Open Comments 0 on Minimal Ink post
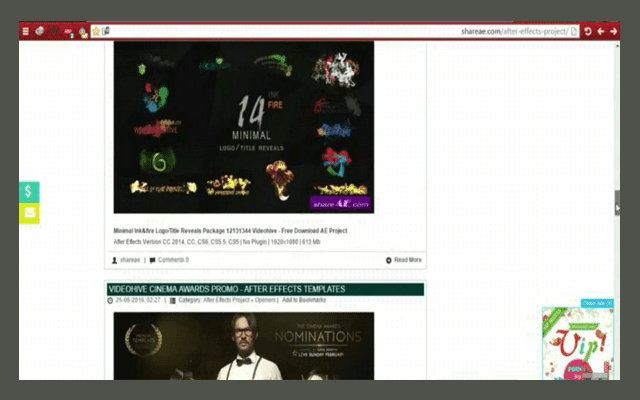 [x=173, y=260]
